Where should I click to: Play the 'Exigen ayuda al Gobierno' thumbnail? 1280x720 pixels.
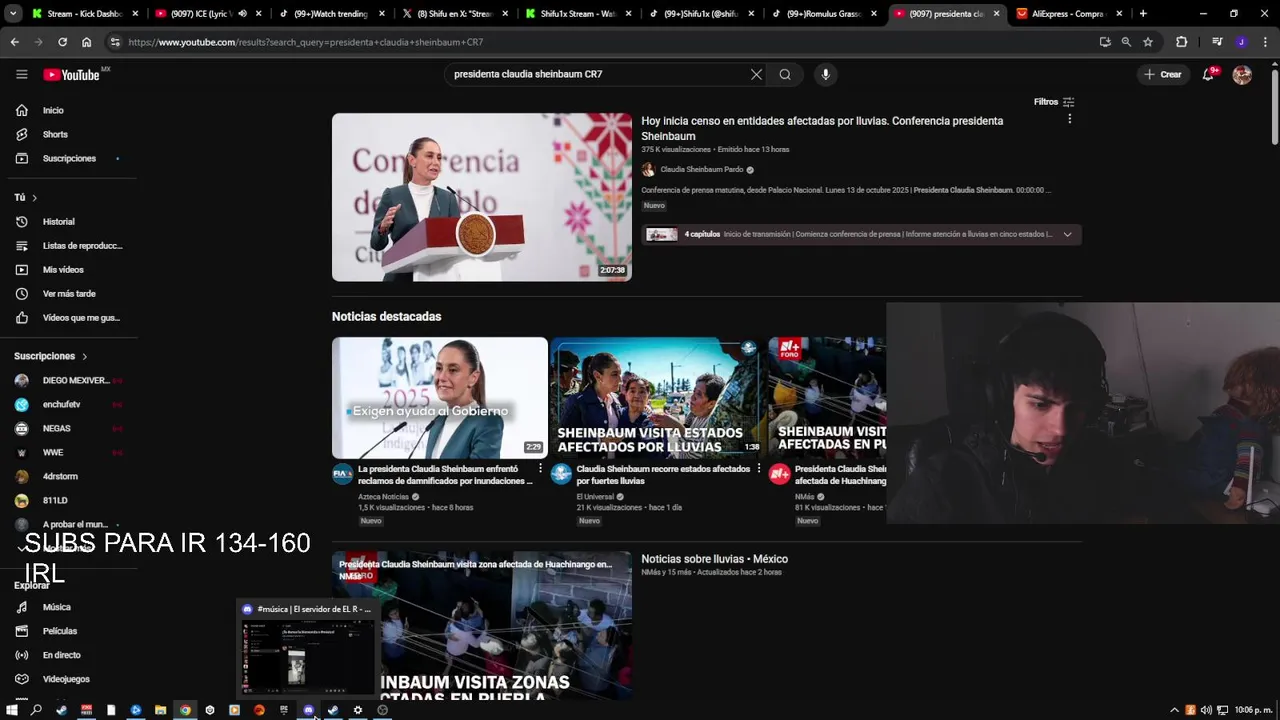[439, 397]
